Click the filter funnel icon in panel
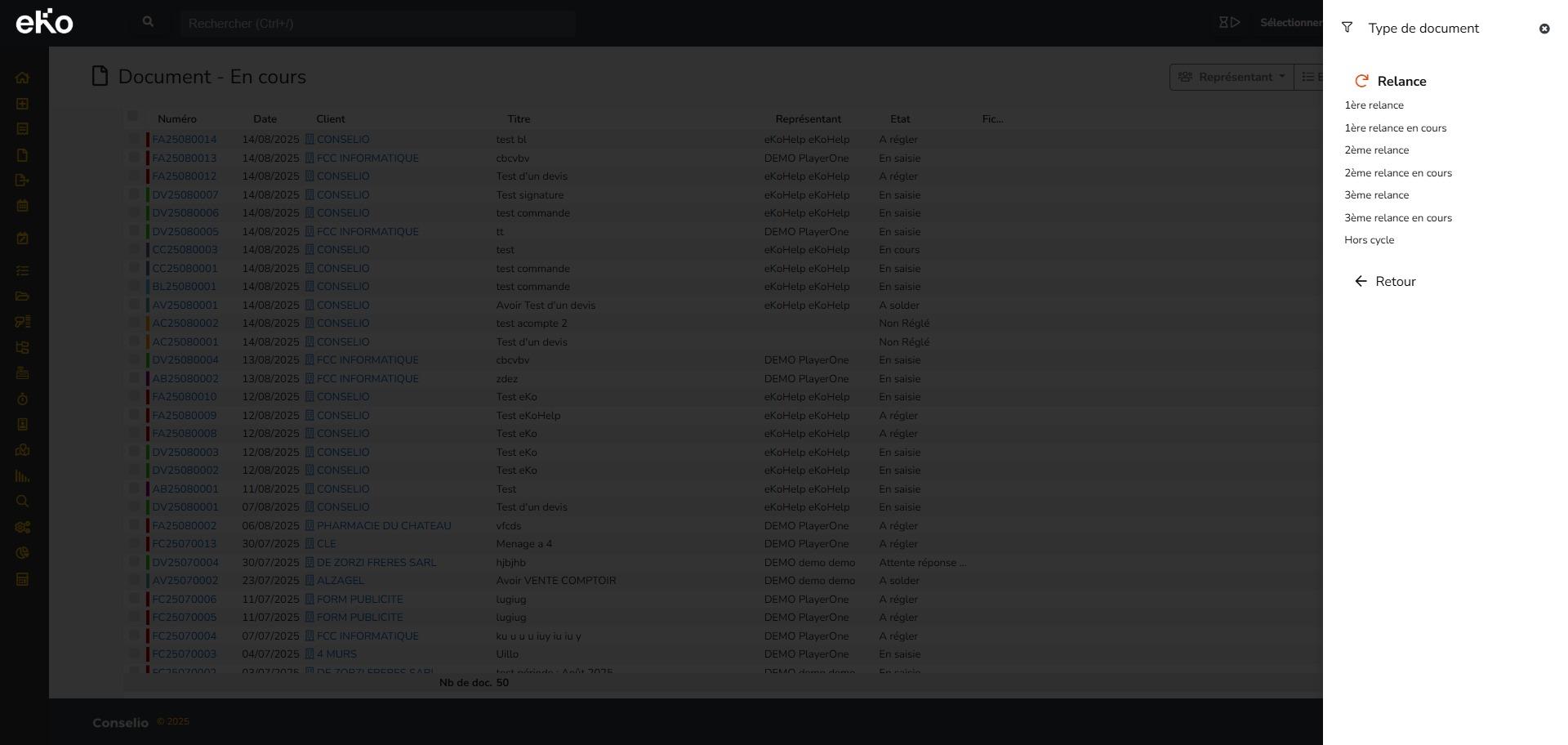The image size is (1568, 745). click(1347, 28)
